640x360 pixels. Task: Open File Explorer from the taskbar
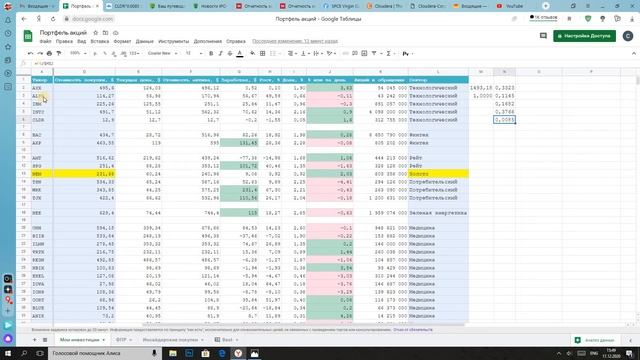[173, 353]
